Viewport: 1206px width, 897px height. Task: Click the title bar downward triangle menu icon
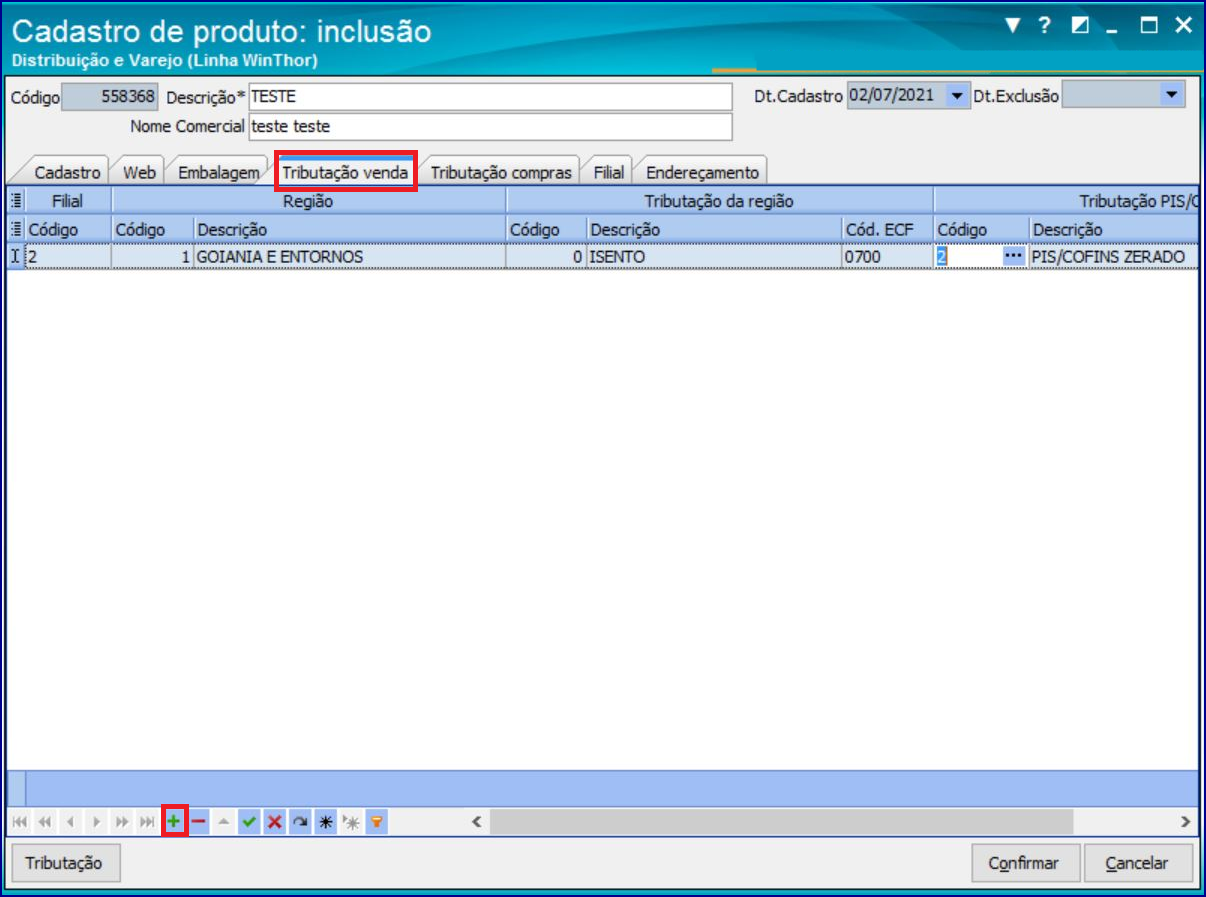(x=1013, y=25)
